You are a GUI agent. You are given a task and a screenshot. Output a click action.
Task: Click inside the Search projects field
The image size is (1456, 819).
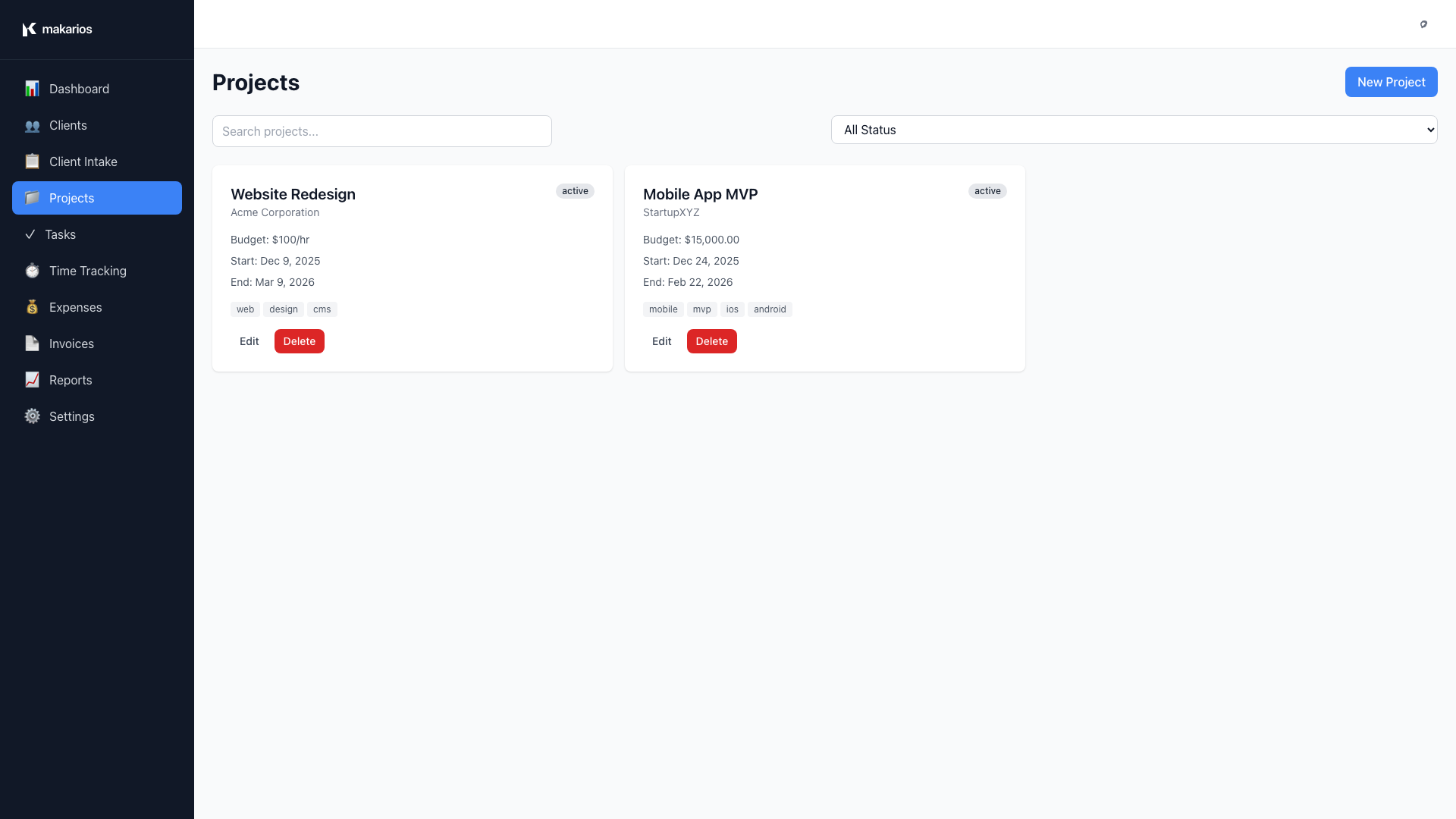381,131
